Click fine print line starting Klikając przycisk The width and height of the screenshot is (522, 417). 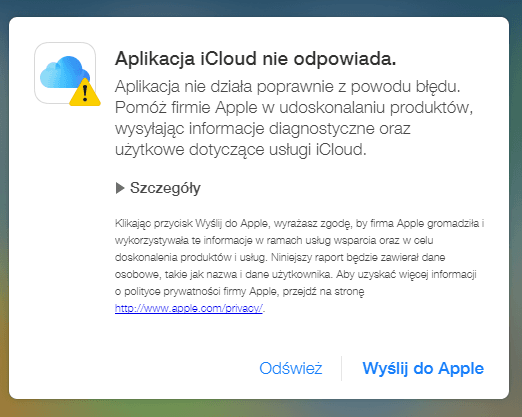click(299, 223)
